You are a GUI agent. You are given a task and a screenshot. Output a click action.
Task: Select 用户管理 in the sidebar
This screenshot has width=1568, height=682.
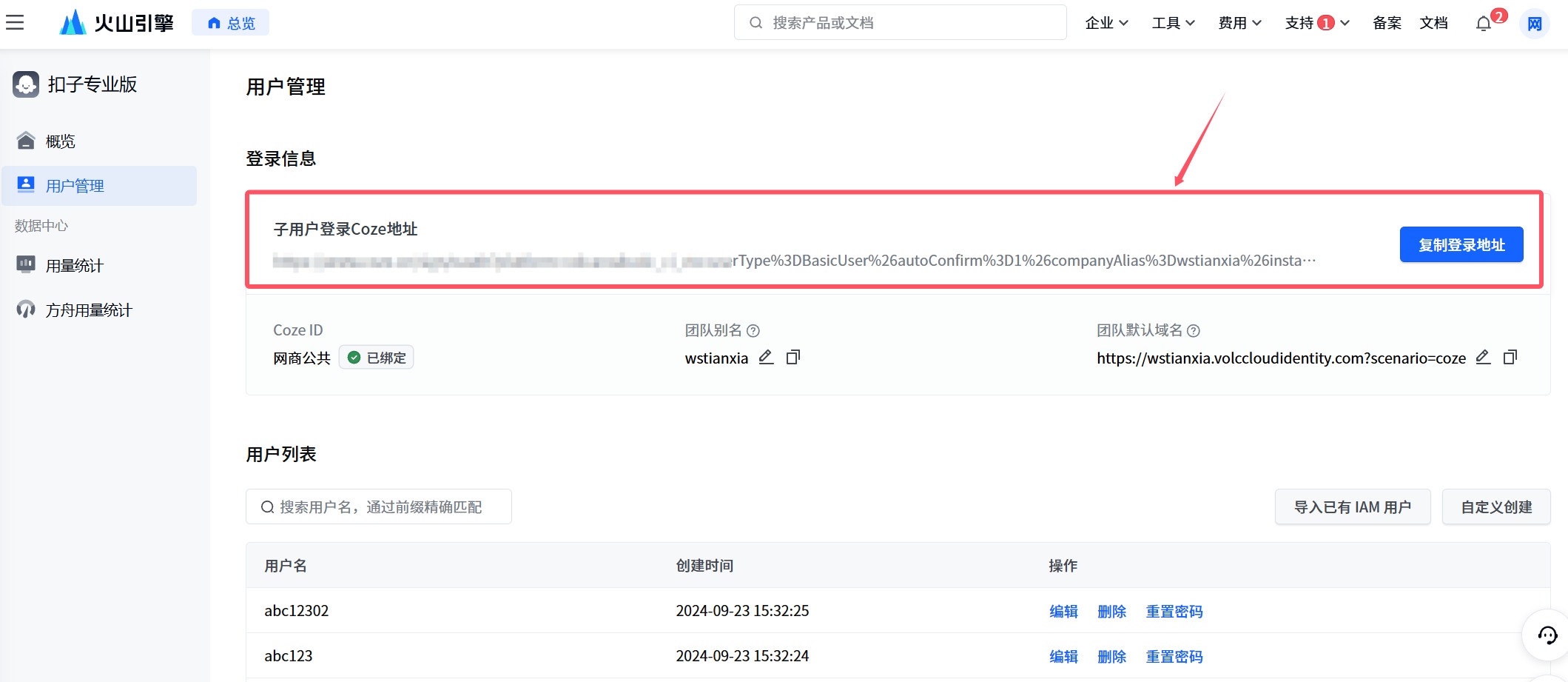click(x=99, y=185)
